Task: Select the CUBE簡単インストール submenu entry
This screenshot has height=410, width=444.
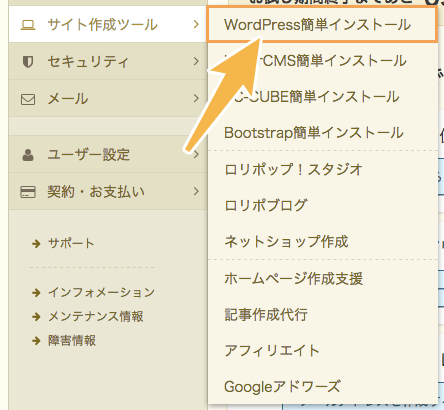Action: point(322,97)
